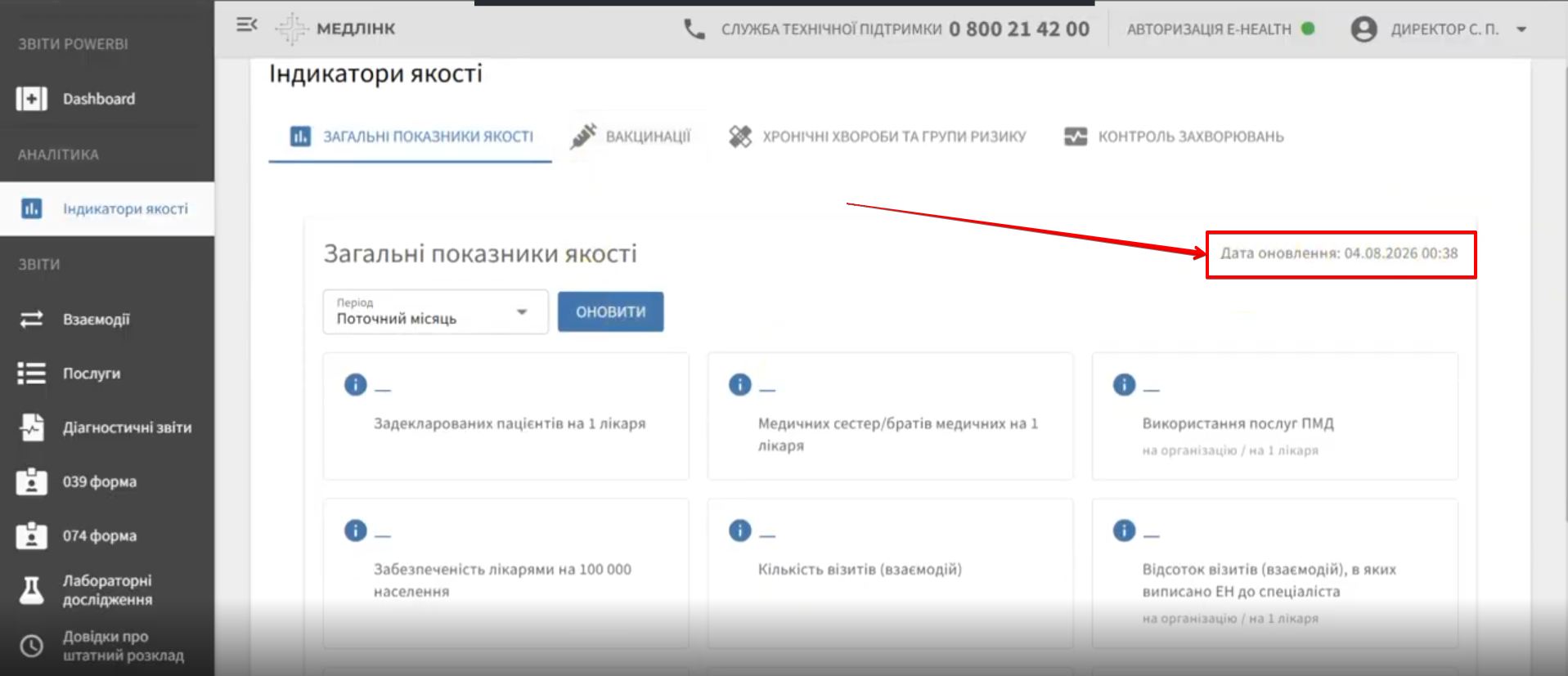This screenshot has height=676, width=1568.
Task: Click the Індикатори якості chart icon in sidebar
Action: click(32, 208)
